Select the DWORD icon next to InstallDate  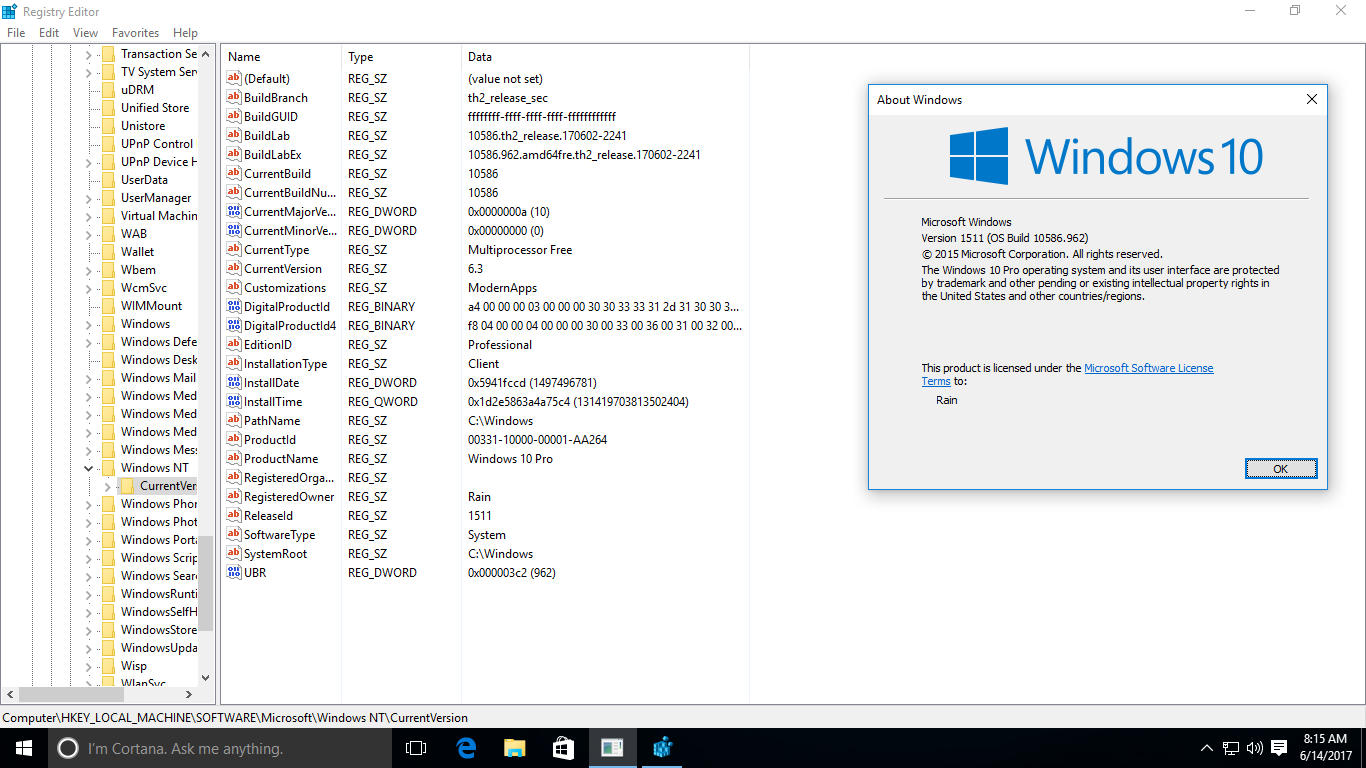[x=235, y=383]
